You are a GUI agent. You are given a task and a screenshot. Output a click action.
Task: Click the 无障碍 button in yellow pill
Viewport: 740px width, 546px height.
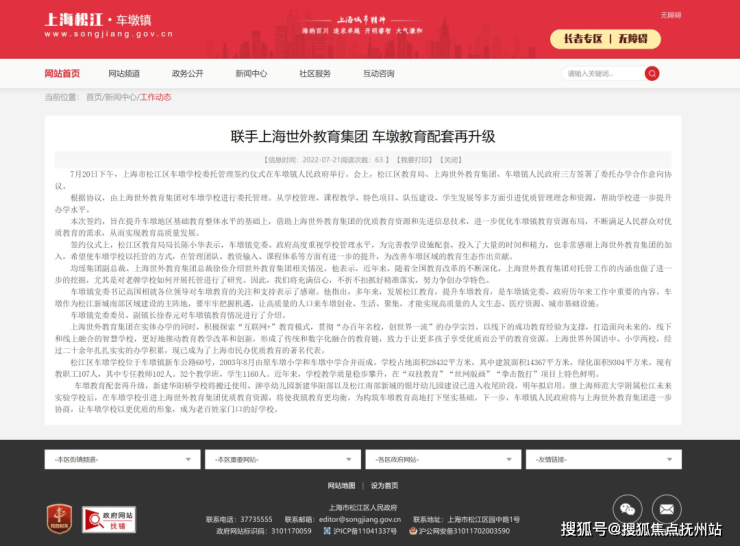point(633,39)
